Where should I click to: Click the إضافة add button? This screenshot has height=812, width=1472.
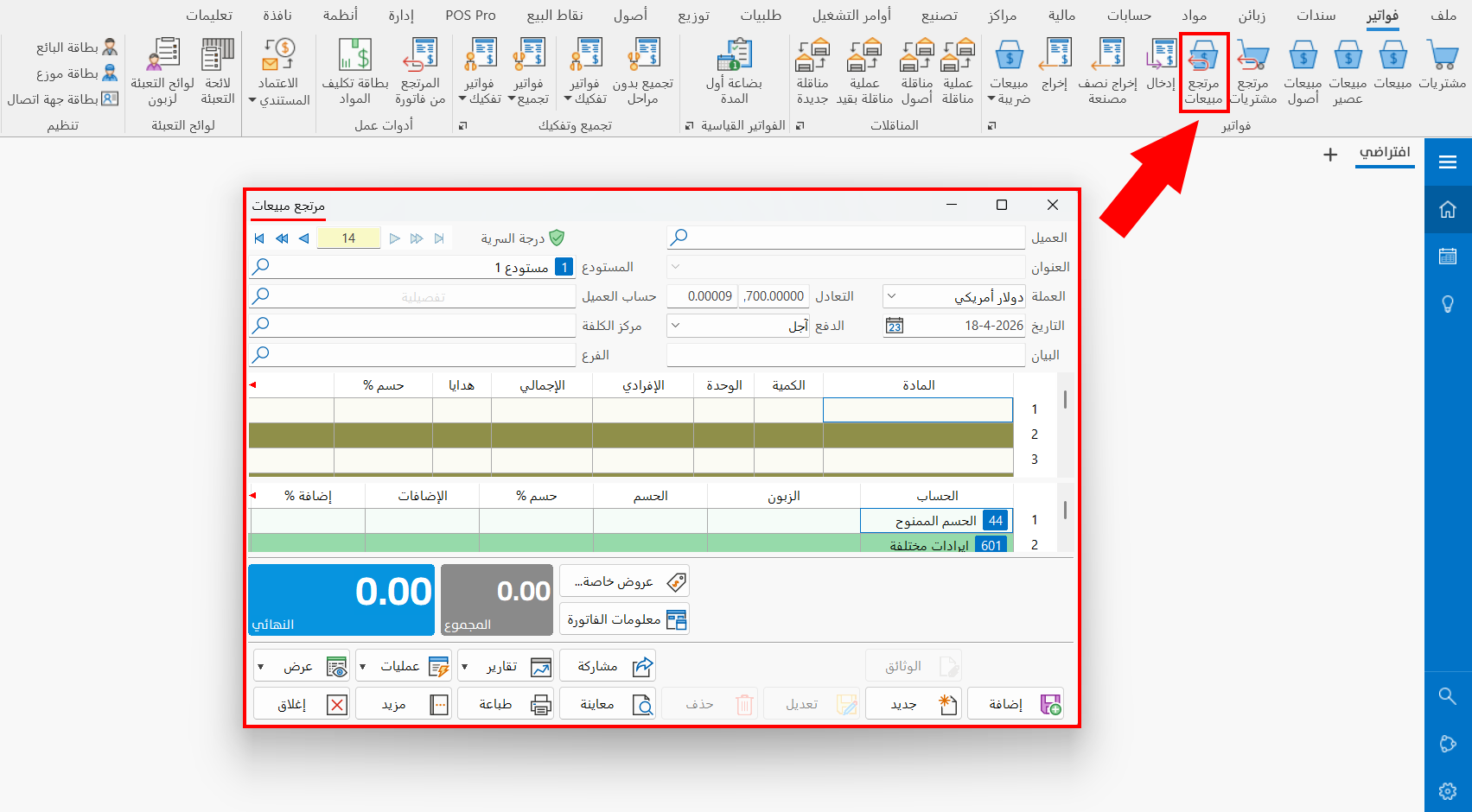click(x=1016, y=705)
